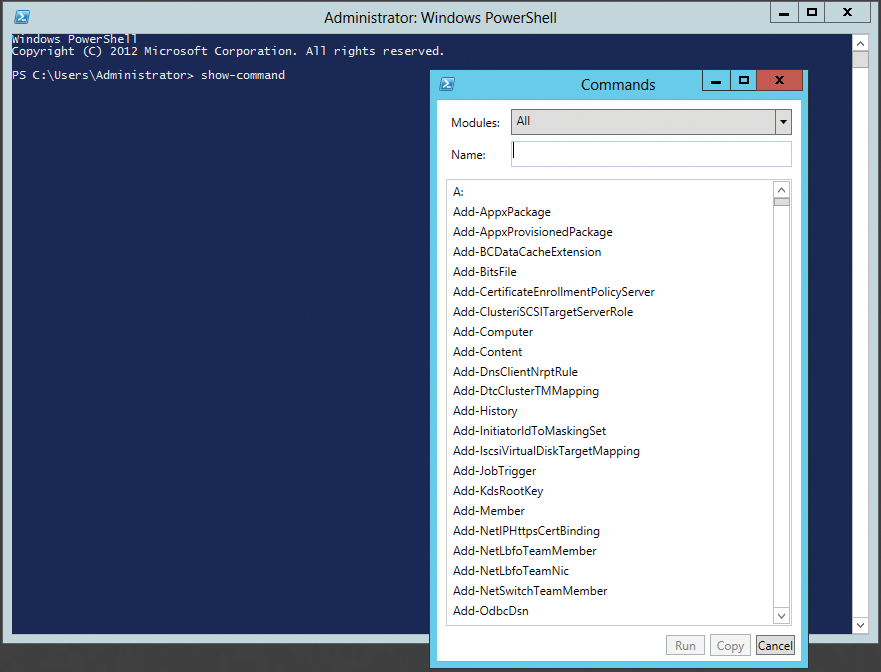
Task: Select the Add-History command
Action: tap(484, 410)
